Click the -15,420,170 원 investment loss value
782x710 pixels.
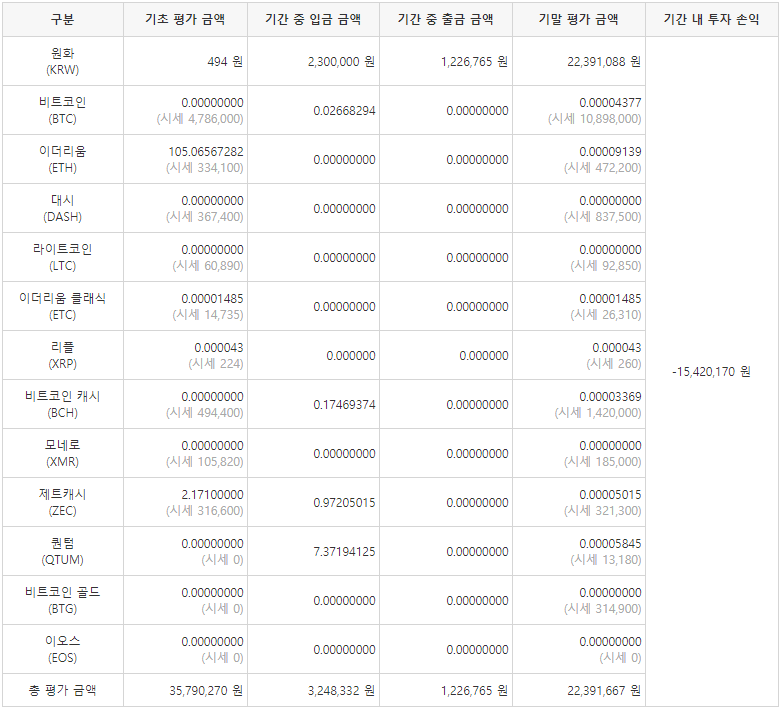(x=711, y=371)
